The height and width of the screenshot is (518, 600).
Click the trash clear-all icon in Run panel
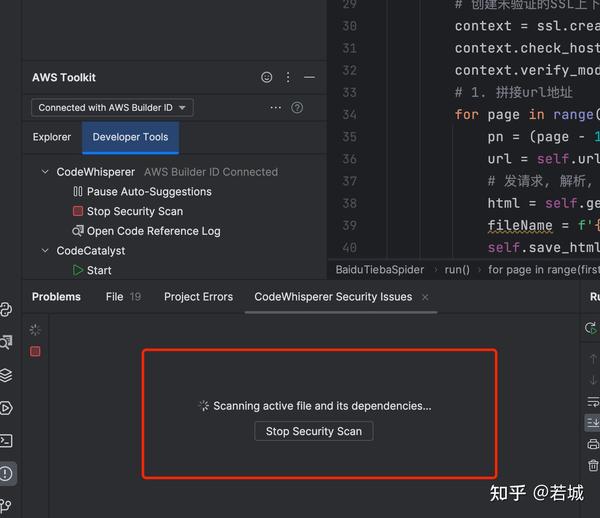click(593, 465)
